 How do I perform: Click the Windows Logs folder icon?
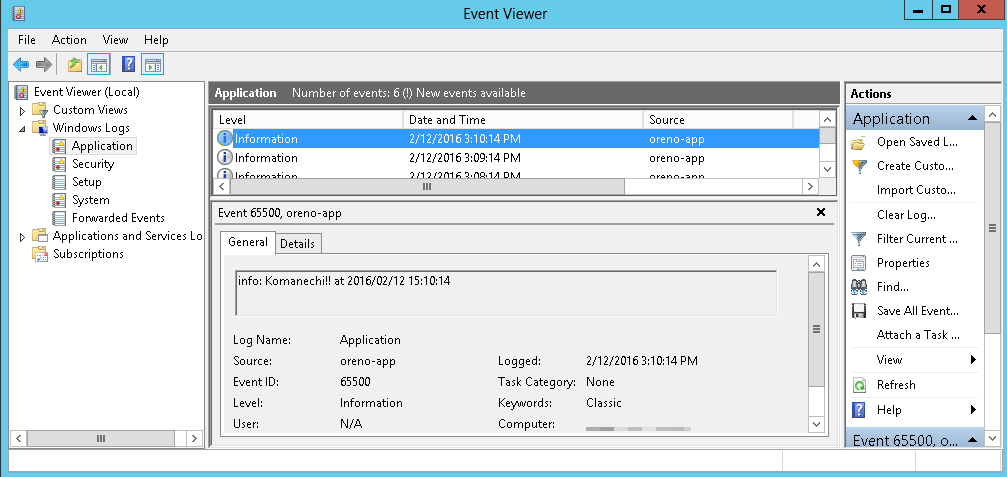coord(40,128)
